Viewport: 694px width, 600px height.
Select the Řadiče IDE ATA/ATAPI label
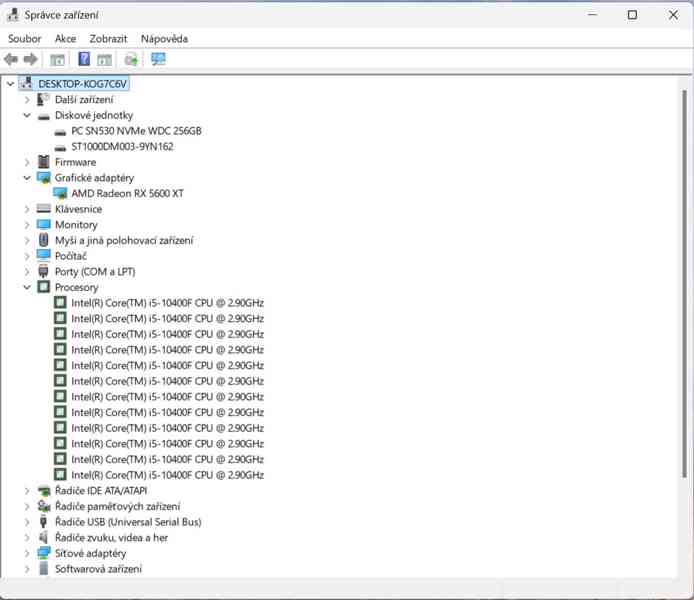(x=101, y=490)
